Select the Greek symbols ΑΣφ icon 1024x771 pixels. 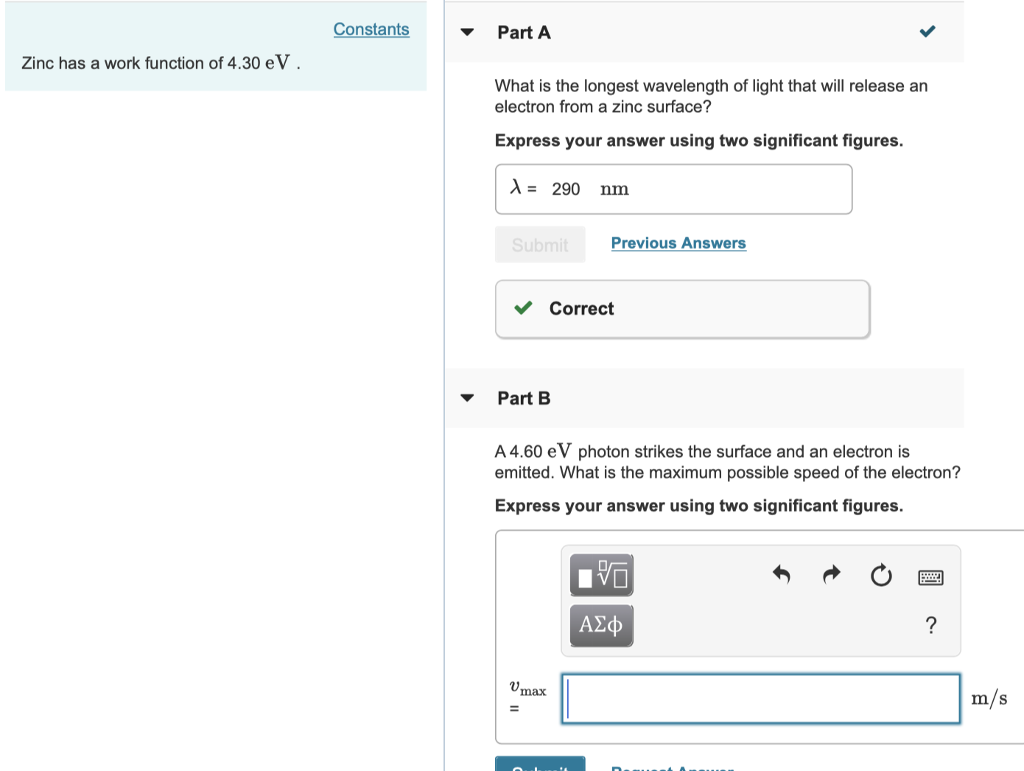pos(601,624)
